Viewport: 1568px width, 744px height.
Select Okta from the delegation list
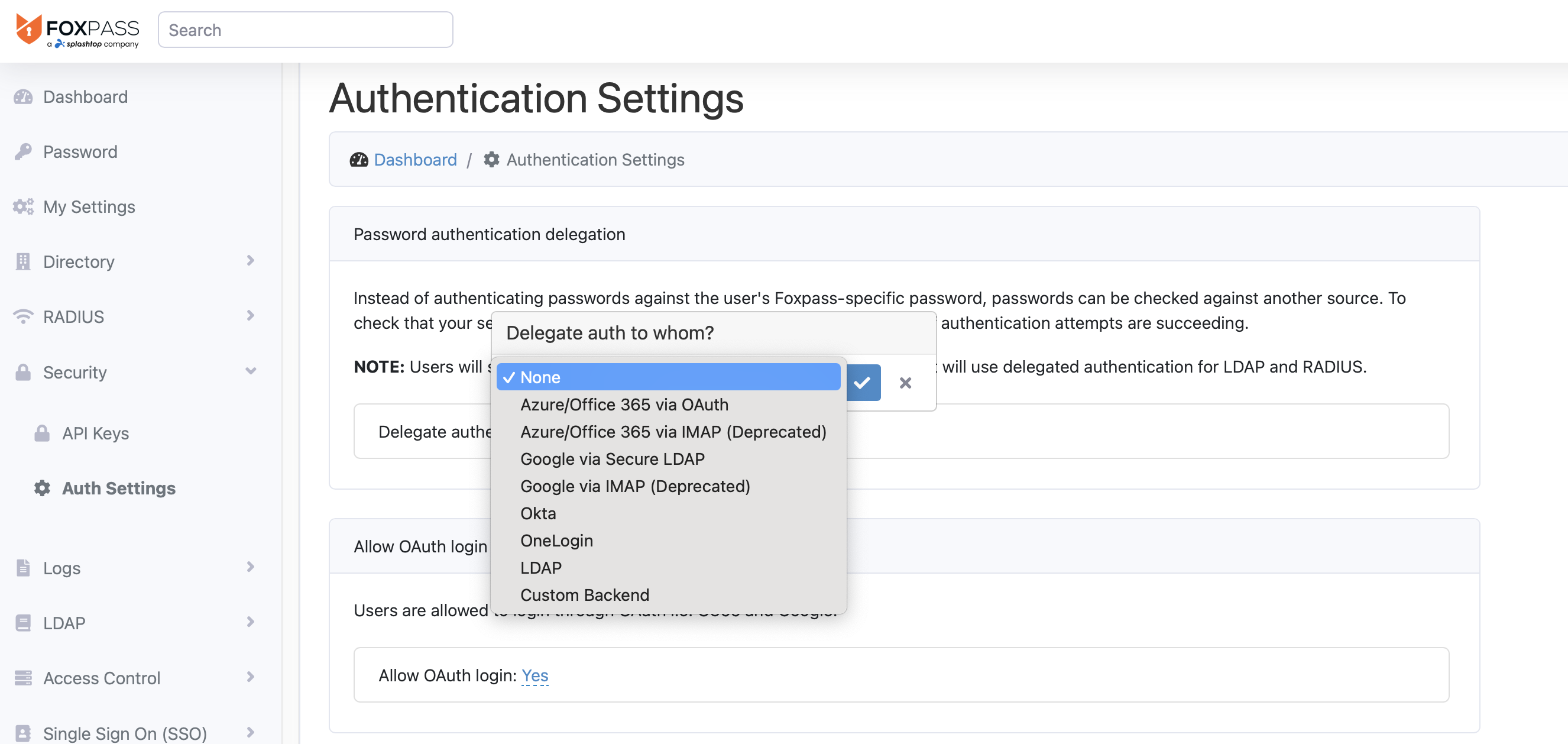click(x=538, y=513)
